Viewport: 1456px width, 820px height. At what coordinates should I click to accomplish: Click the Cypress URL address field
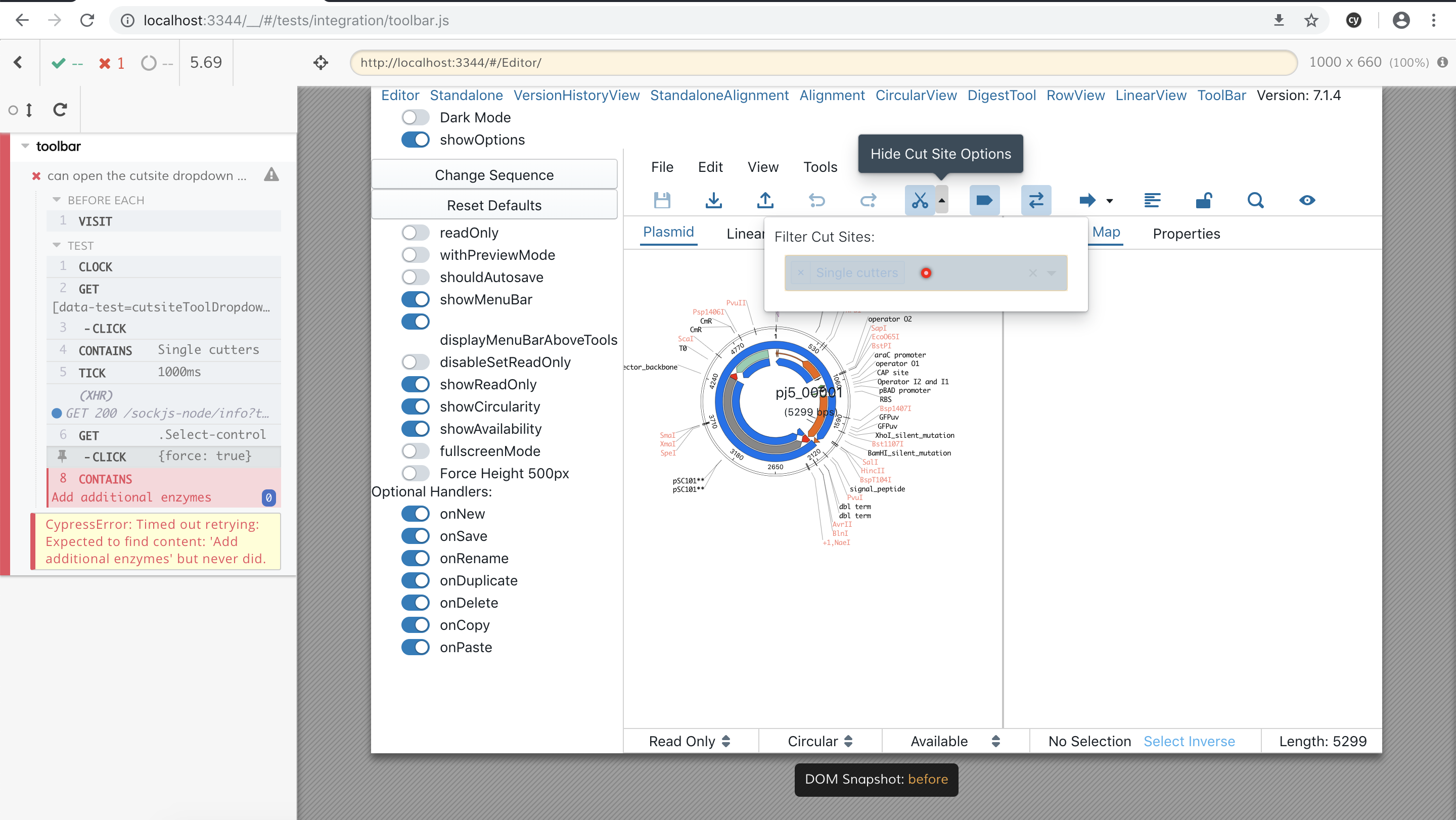(823, 62)
